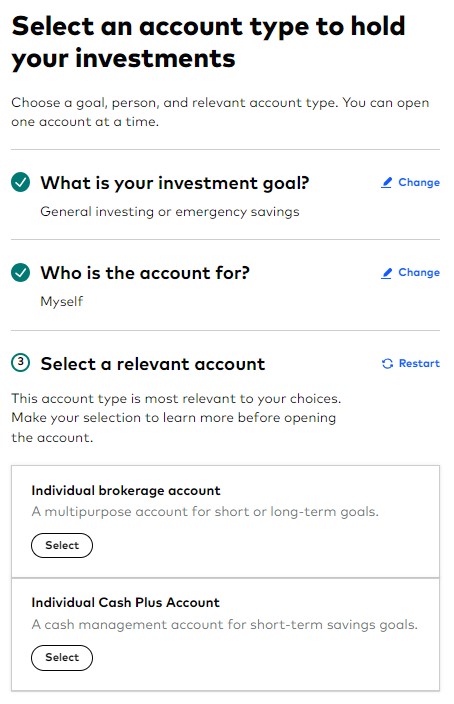Click the pencil icon beside account owner question
Viewport: 454px width, 704px height.
tap(386, 273)
